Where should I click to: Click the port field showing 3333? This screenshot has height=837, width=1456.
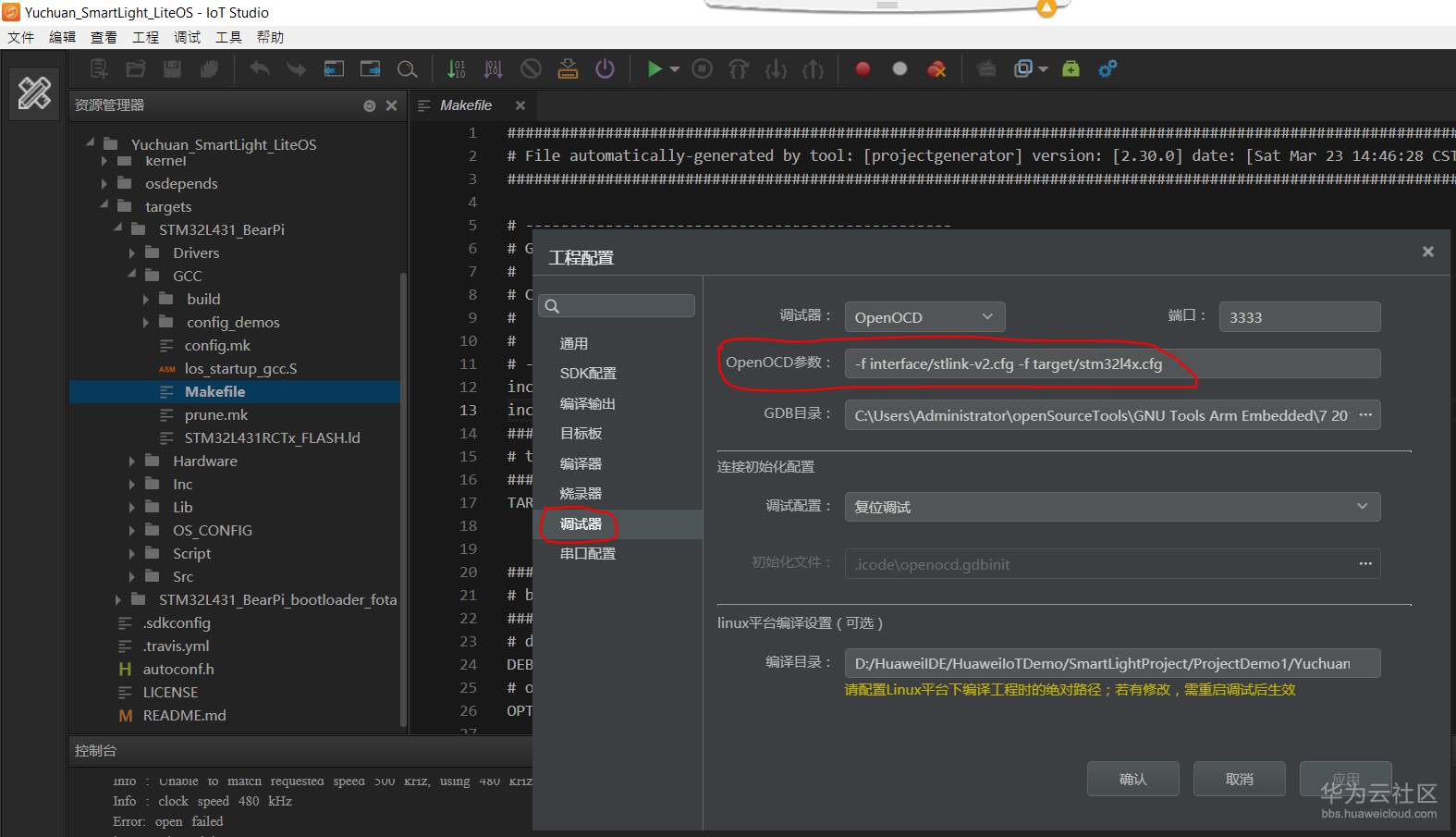[1300, 317]
